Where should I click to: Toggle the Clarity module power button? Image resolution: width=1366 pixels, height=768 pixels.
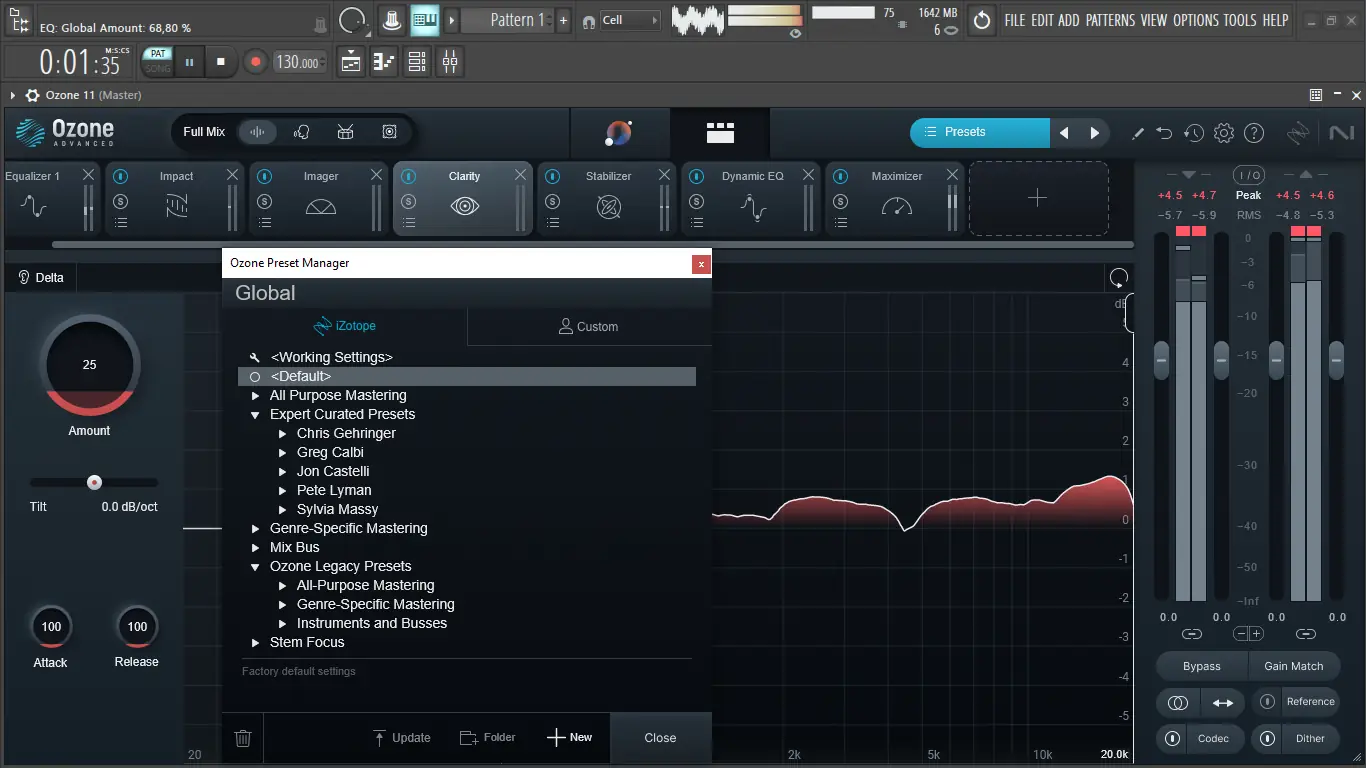[x=409, y=177]
